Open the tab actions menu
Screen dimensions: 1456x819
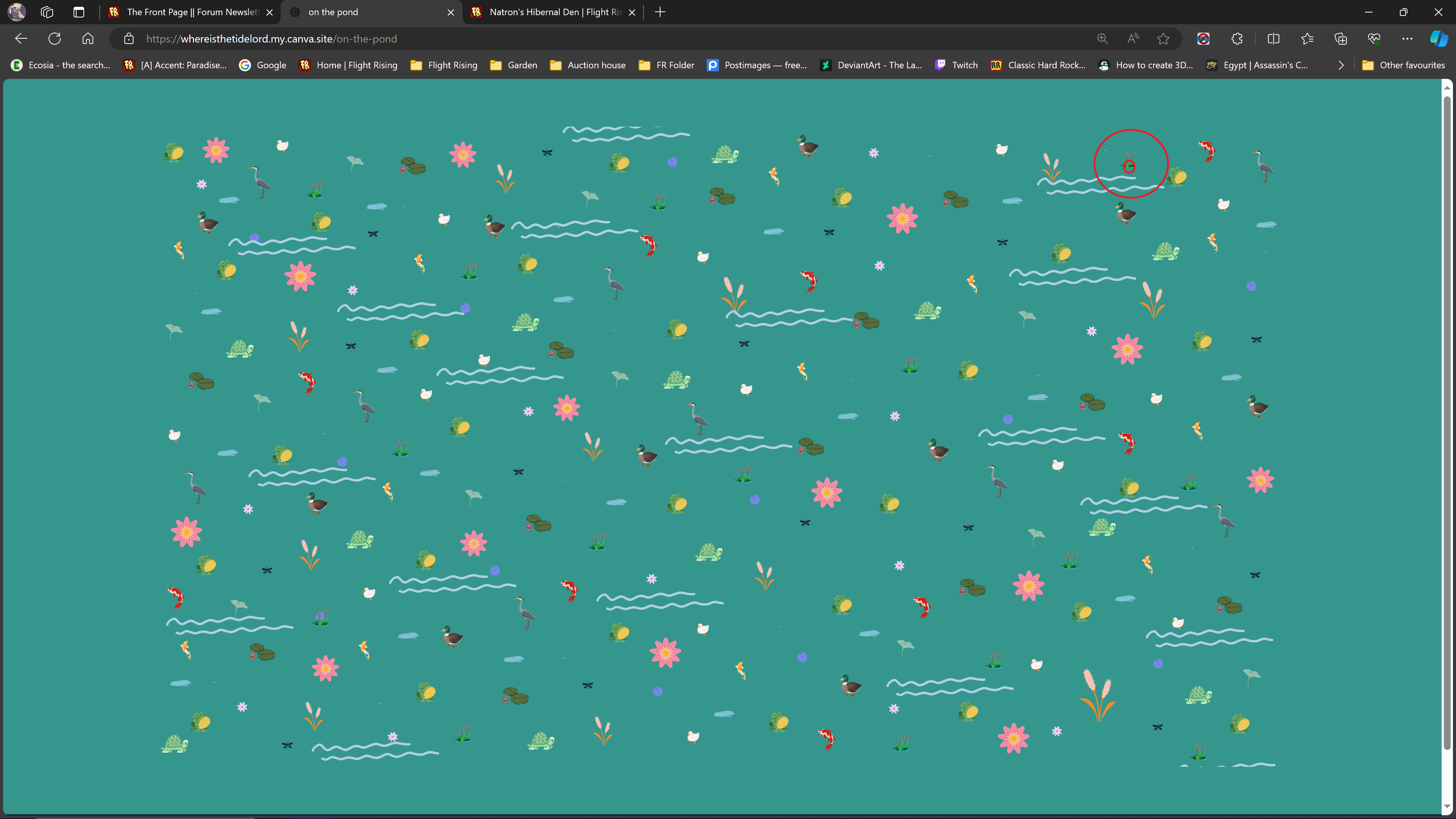(78, 12)
